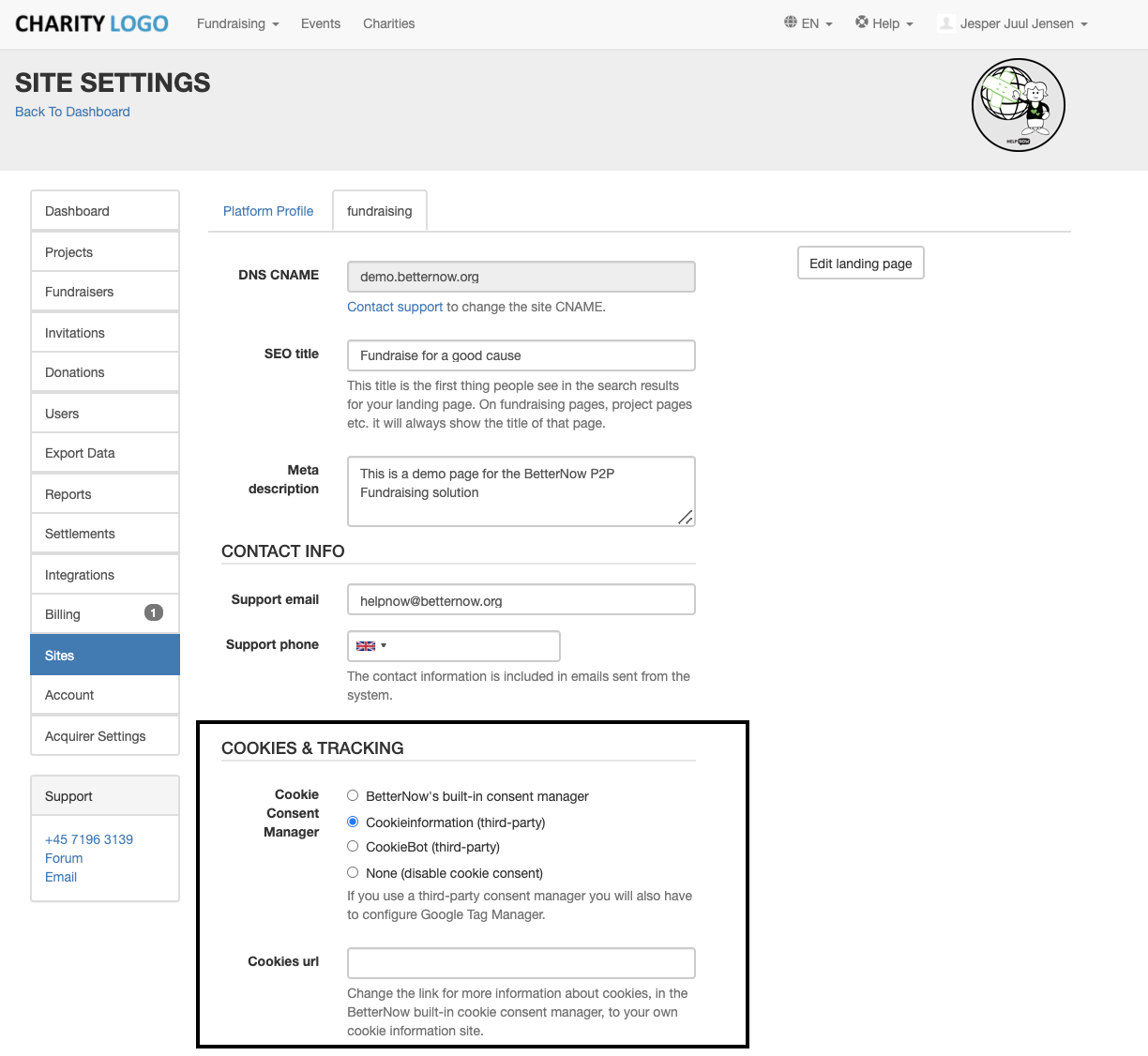
Task: Click Meta description resize handle
Action: click(x=686, y=518)
